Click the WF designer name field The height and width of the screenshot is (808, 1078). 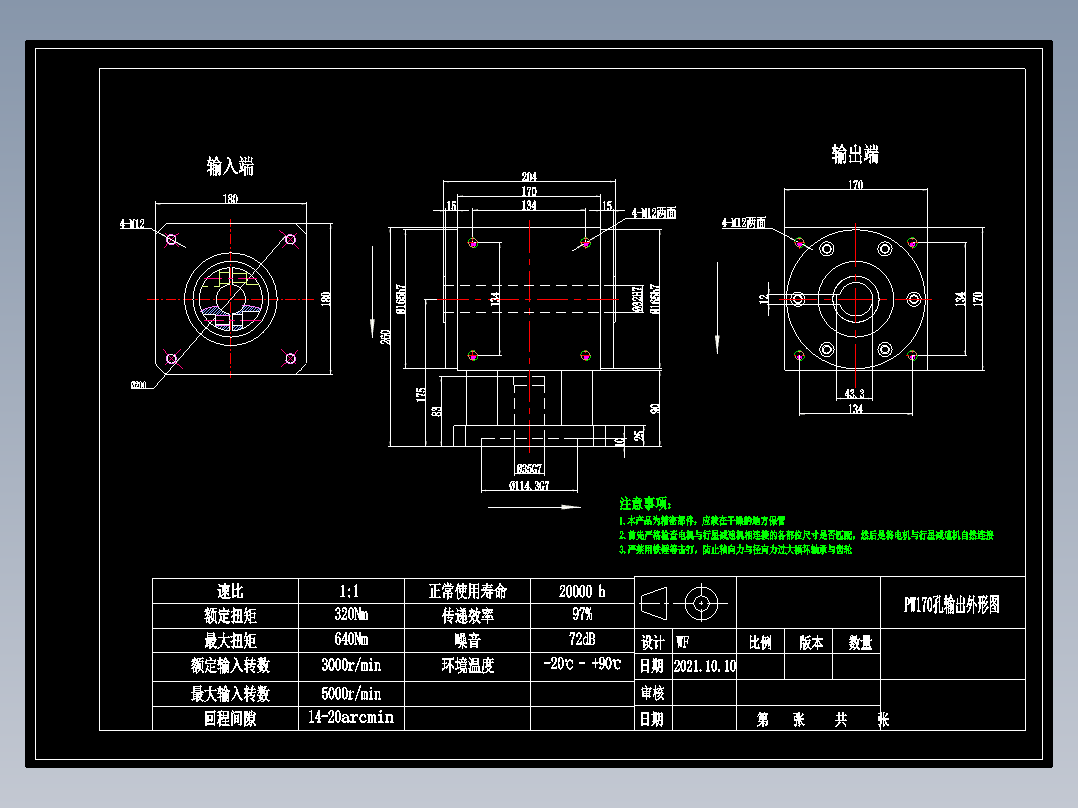(x=682, y=641)
